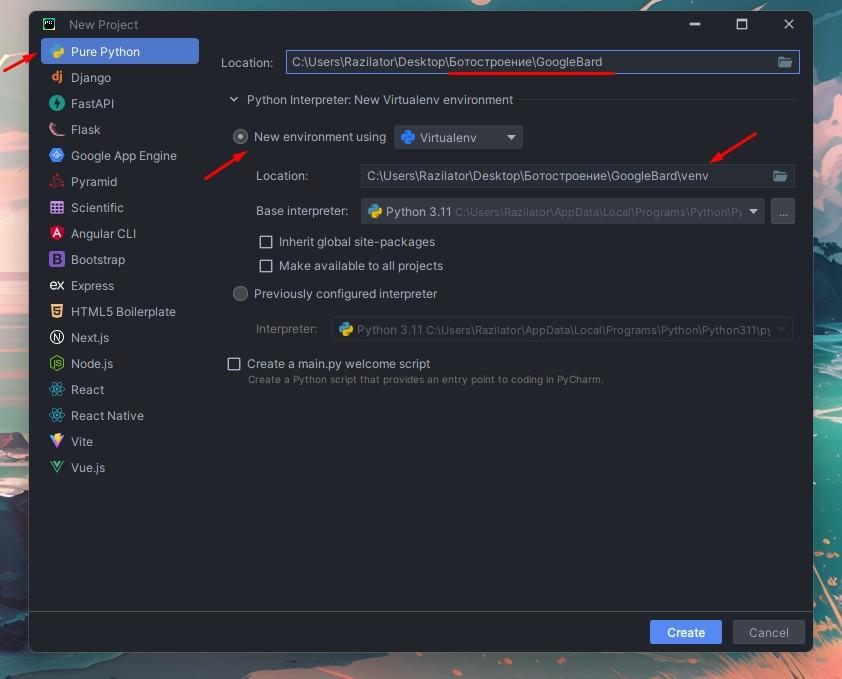Image resolution: width=842 pixels, height=679 pixels.
Task: Click the Node.js hexagon icon
Action: (x=57, y=364)
